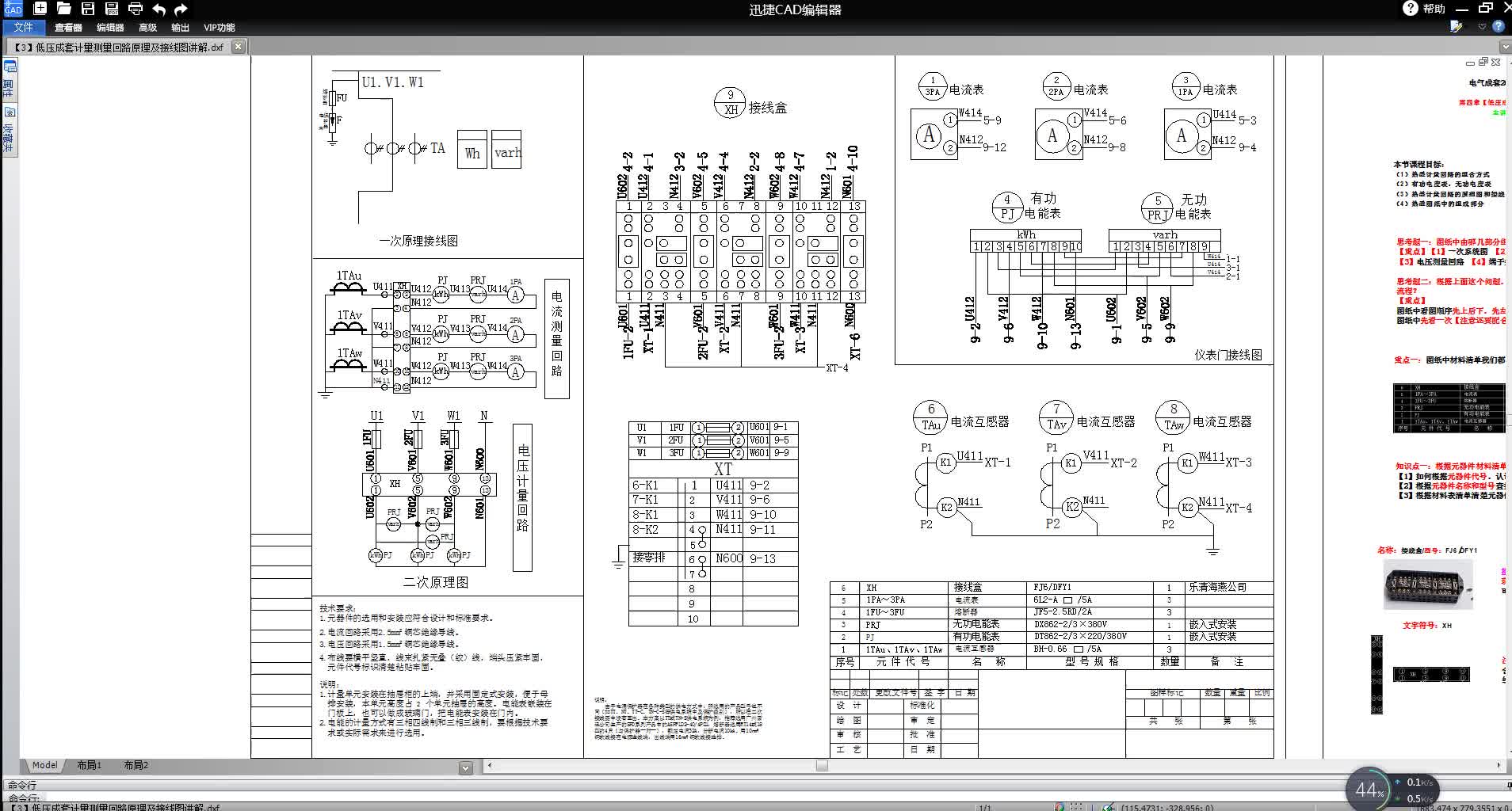Click the notepad with pencil icon in ribbon
Image resolution: width=1512 pixels, height=811 pixels.
tap(1456, 26)
